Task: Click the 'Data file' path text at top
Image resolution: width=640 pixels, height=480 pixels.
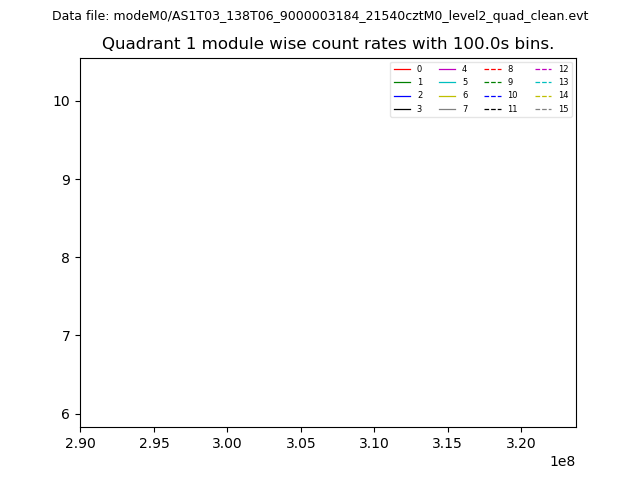Action: coord(320,16)
